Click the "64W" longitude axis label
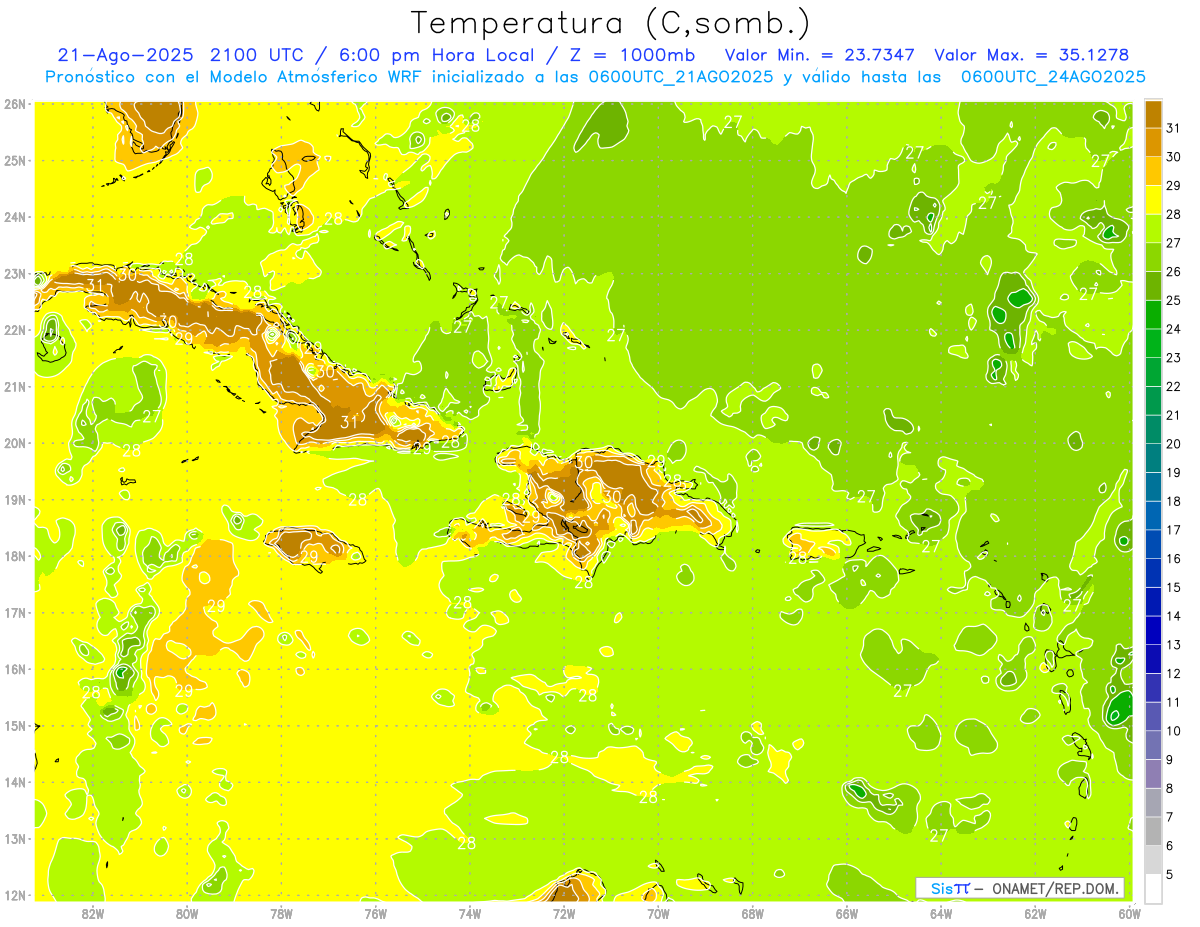 [941, 913]
